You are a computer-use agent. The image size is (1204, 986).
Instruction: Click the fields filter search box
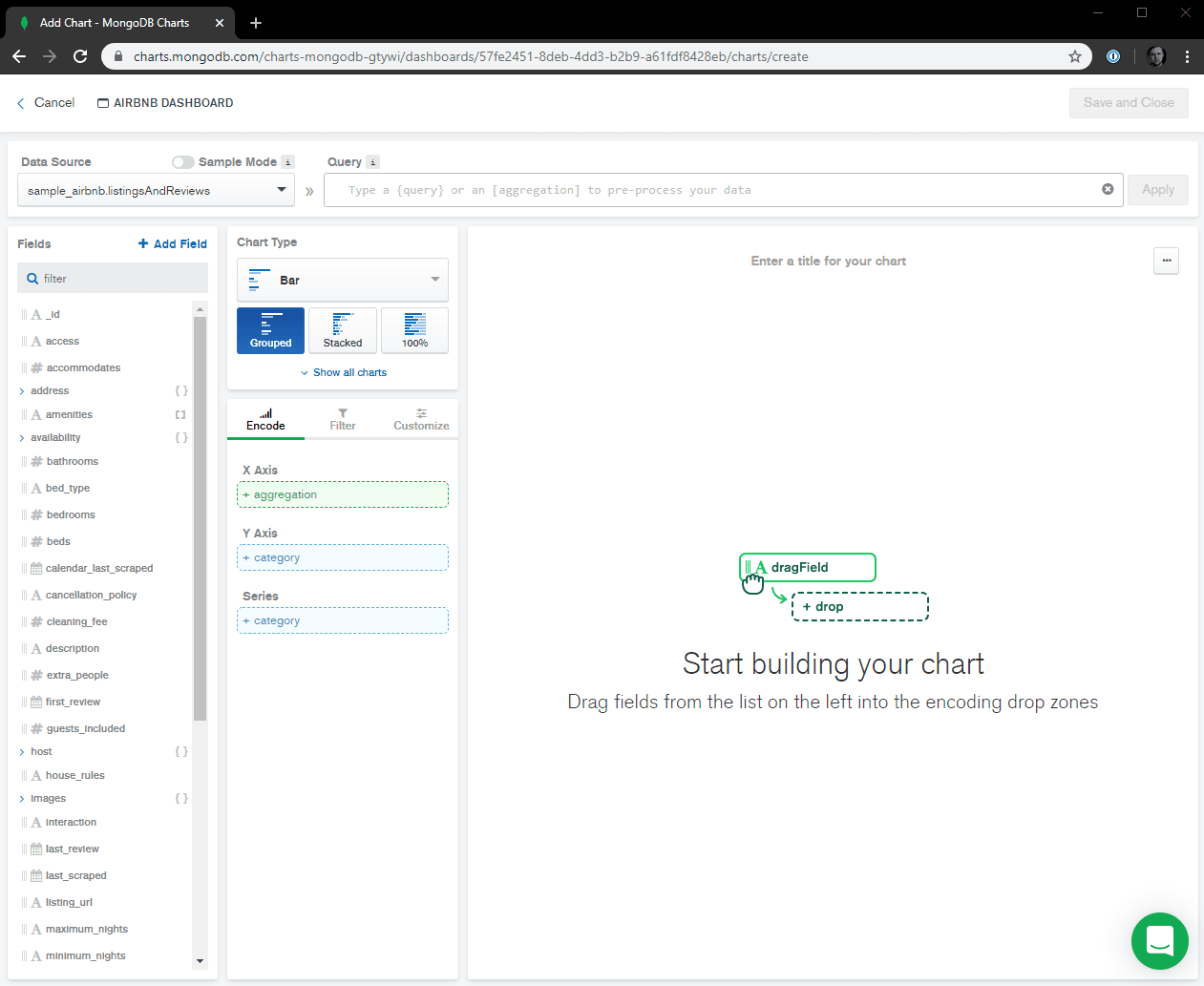tap(113, 279)
